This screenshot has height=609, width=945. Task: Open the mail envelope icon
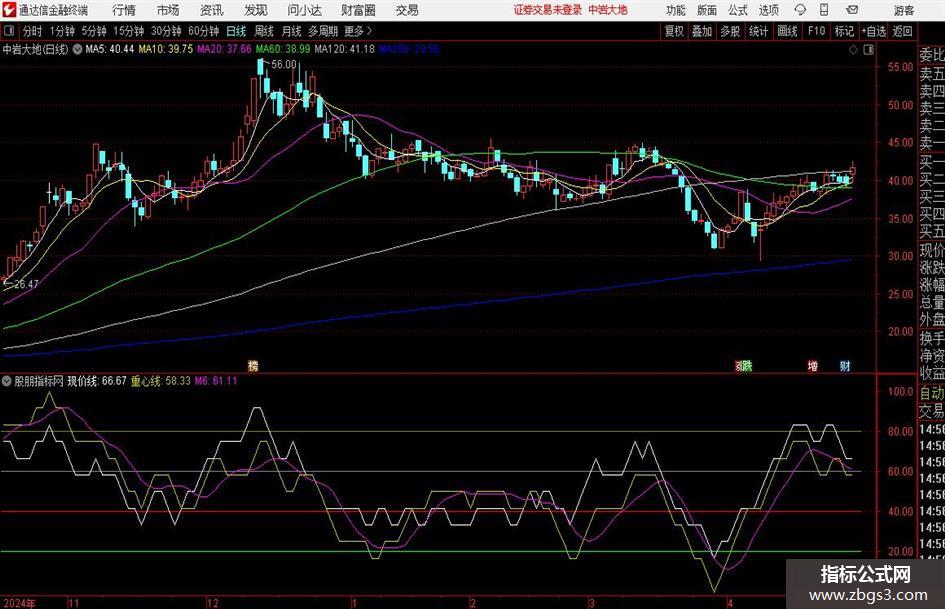(x=852, y=10)
